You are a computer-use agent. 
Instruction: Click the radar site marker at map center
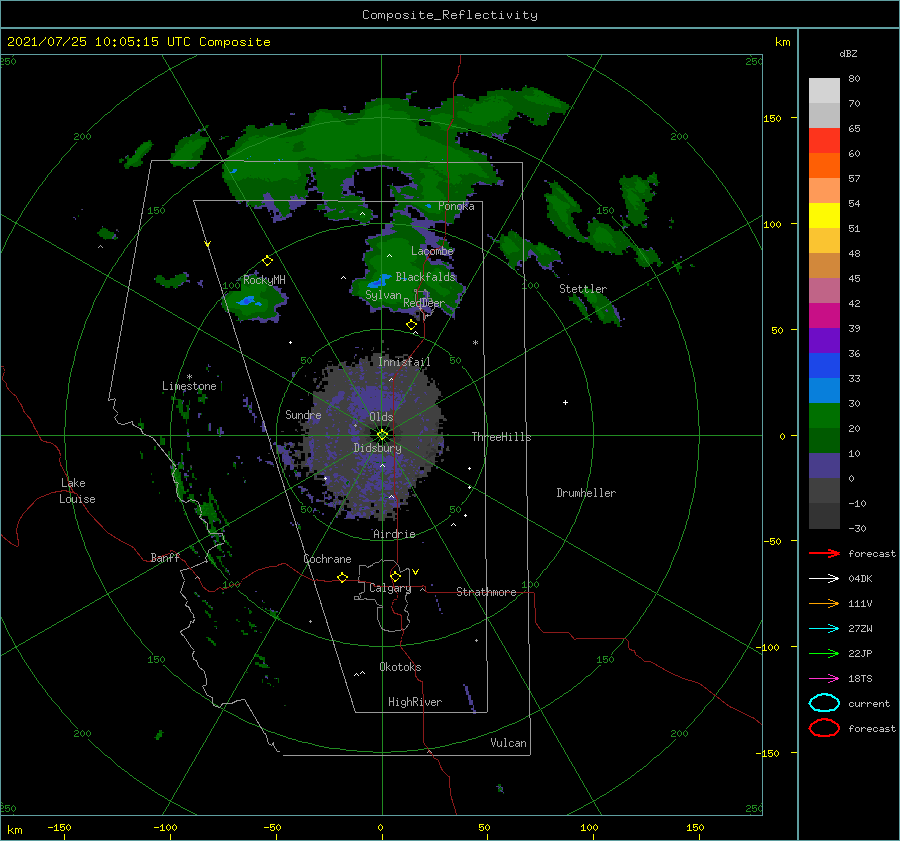pyautogui.click(x=382, y=435)
